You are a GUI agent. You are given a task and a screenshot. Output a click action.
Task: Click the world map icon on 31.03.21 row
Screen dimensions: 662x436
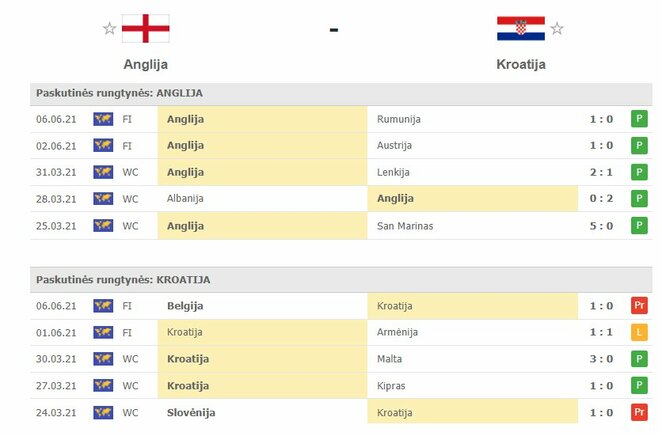103,172
